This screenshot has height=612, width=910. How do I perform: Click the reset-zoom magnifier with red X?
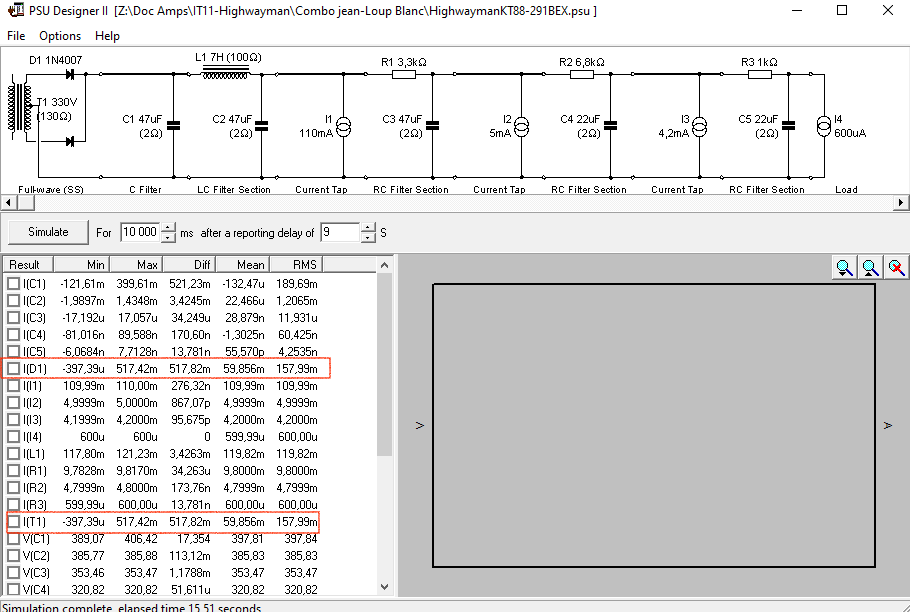[897, 267]
